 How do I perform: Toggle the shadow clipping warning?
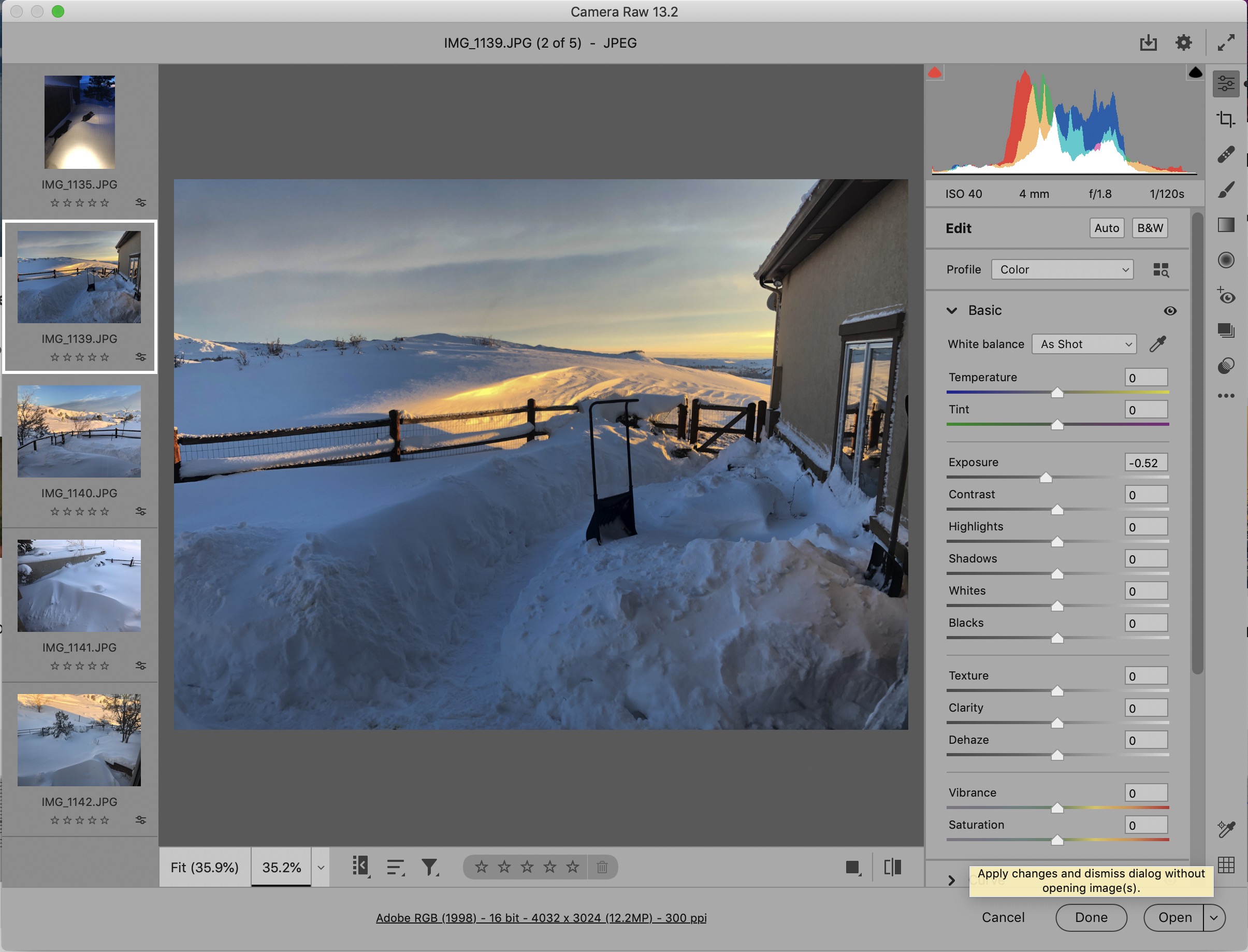tap(935, 73)
